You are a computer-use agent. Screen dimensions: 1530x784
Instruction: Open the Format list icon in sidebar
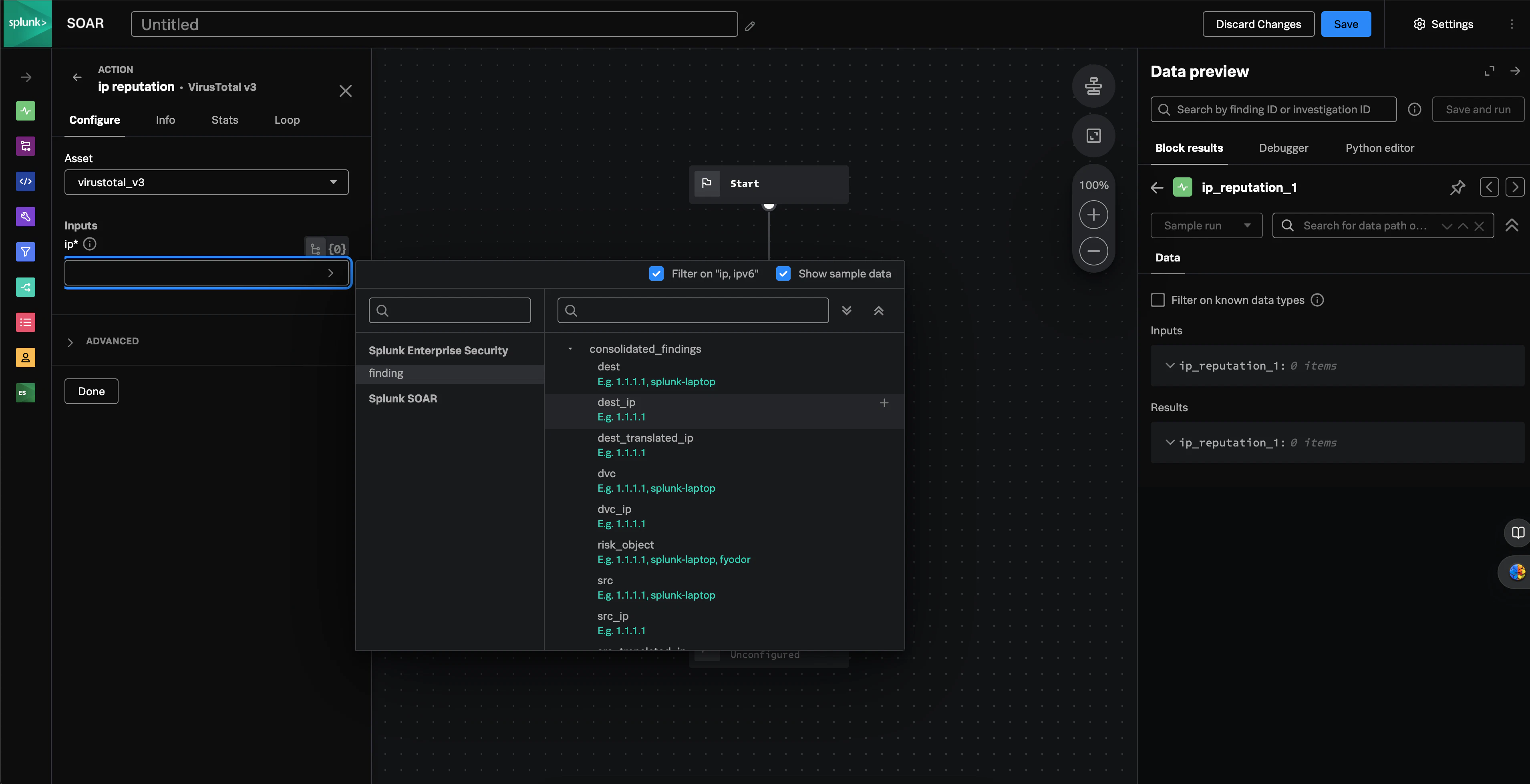coord(26,322)
